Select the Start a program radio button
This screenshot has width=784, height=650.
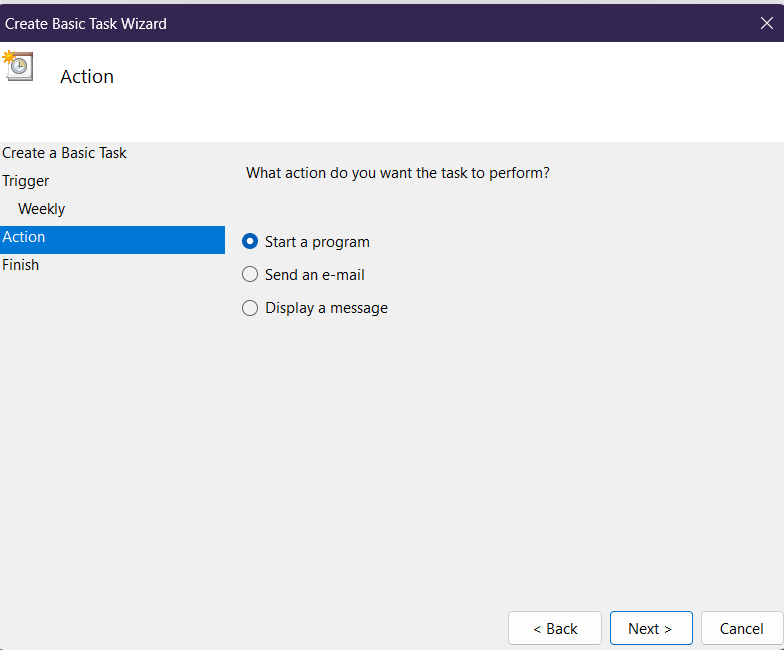(x=250, y=241)
